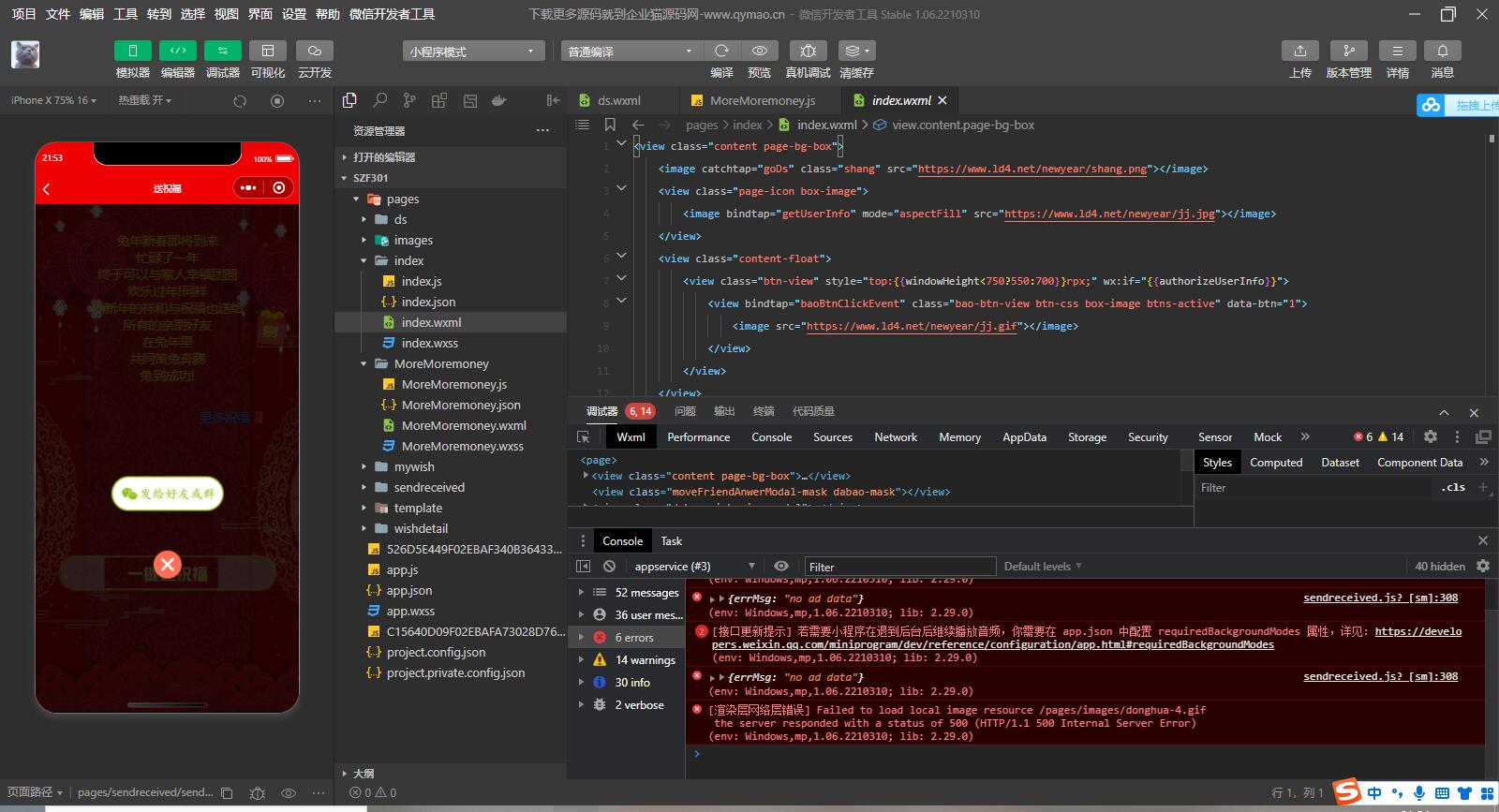Click the send to friends button
This screenshot has width=1499, height=812.
point(168,494)
